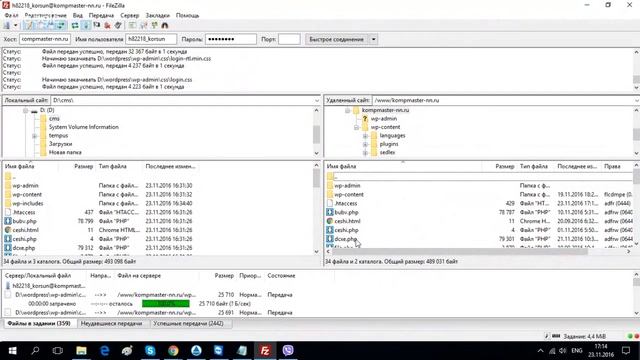Image resolution: width=640 pixels, height=360 pixels.
Task: Toggle the transfer queue display
Action: coord(61,25)
